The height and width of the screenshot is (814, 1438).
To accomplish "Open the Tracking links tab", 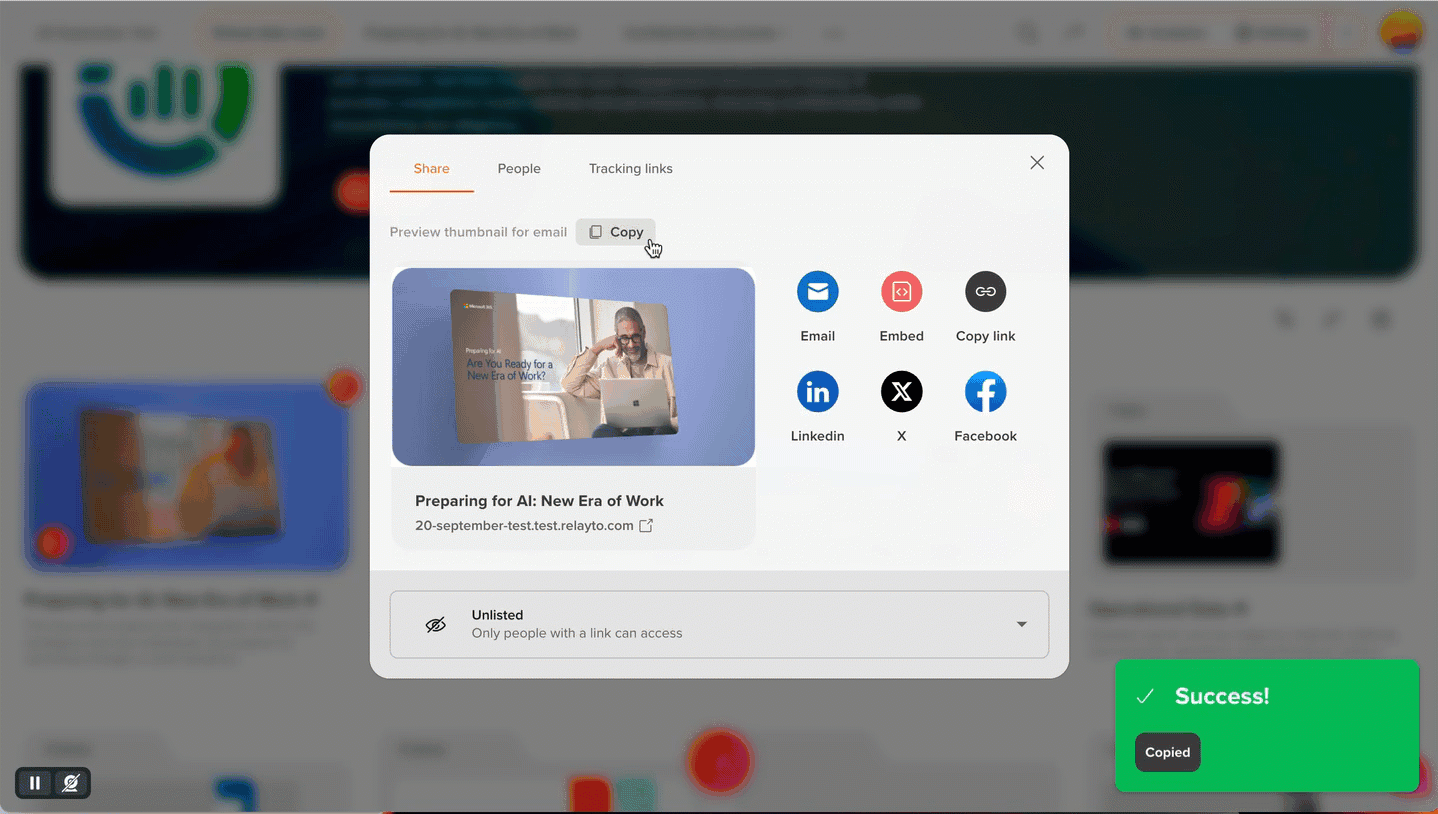I will pyautogui.click(x=630, y=169).
